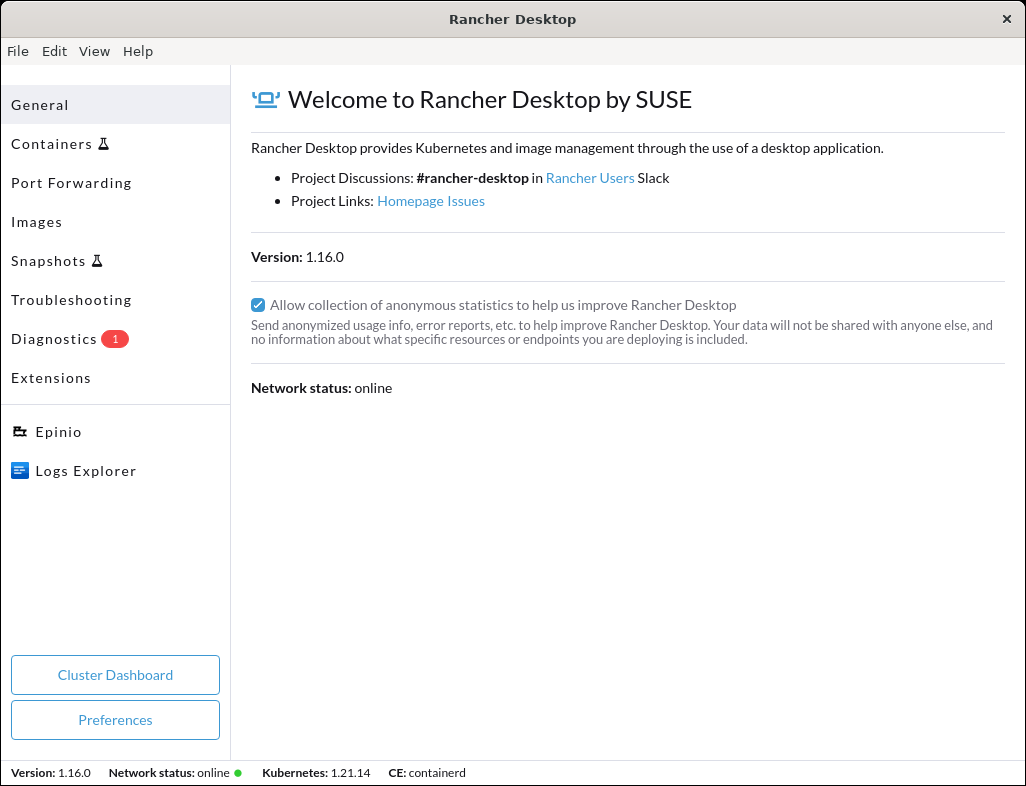Select Port Forwarding in the sidebar
Screen dimensions: 1026x786
(71, 183)
